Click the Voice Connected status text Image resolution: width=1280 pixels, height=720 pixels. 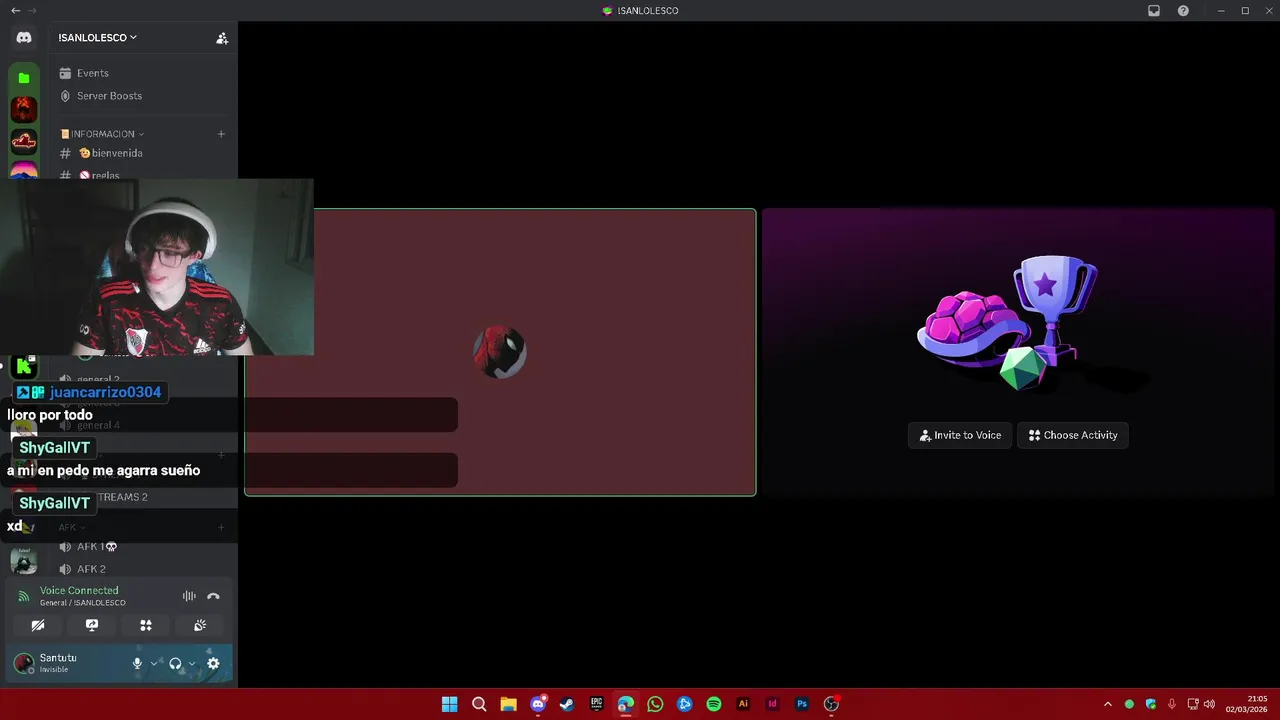(79, 591)
